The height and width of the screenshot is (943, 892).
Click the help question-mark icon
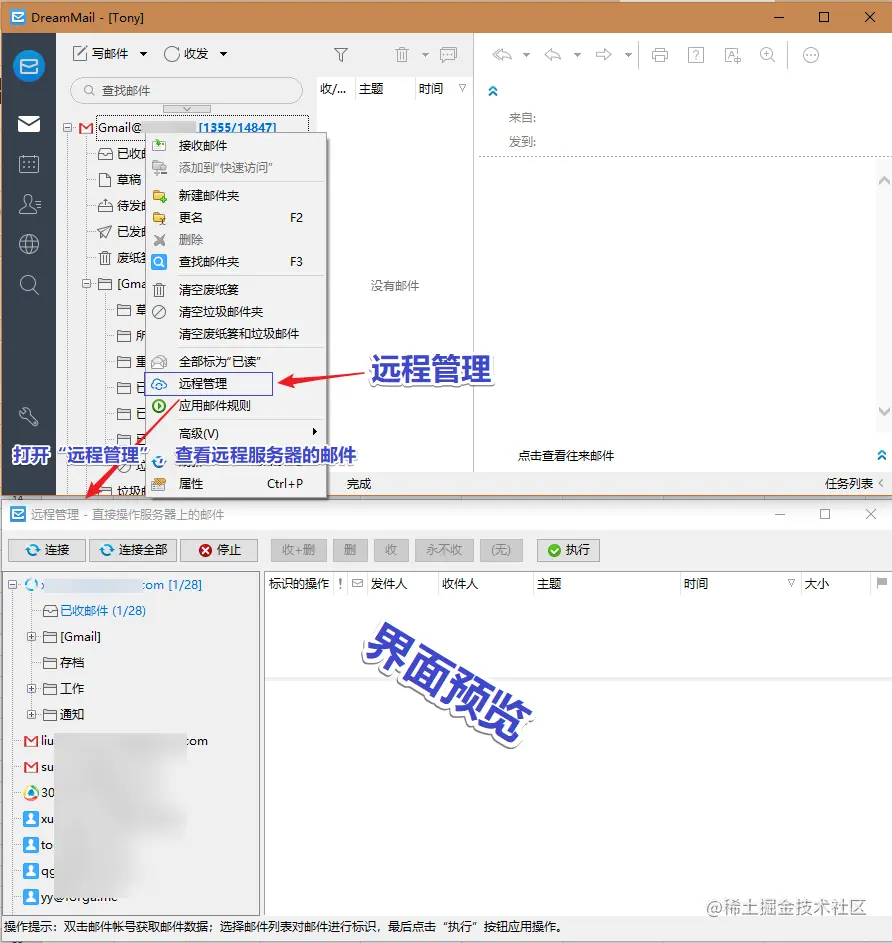(x=696, y=55)
